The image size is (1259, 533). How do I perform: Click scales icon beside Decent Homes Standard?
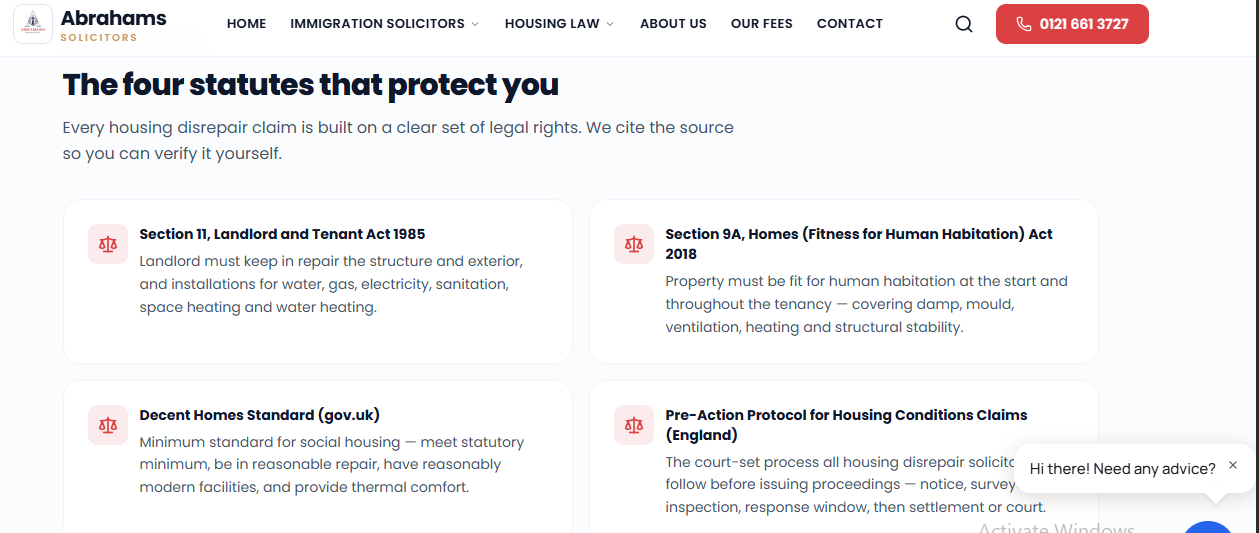(108, 425)
